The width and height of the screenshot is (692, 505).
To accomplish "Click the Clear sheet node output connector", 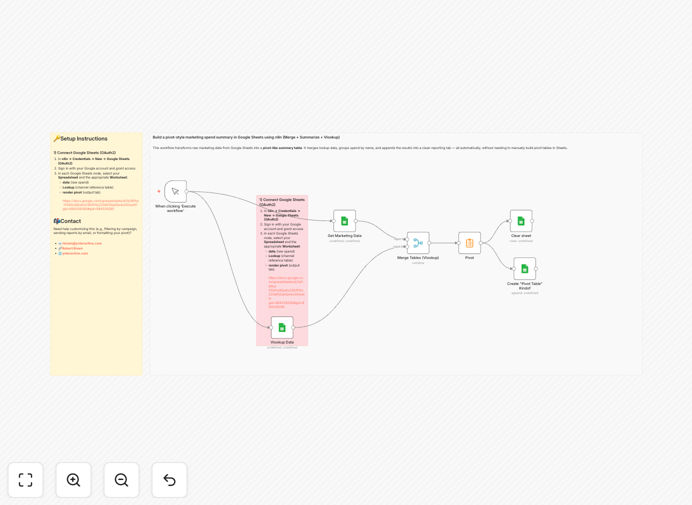I will click(533, 221).
